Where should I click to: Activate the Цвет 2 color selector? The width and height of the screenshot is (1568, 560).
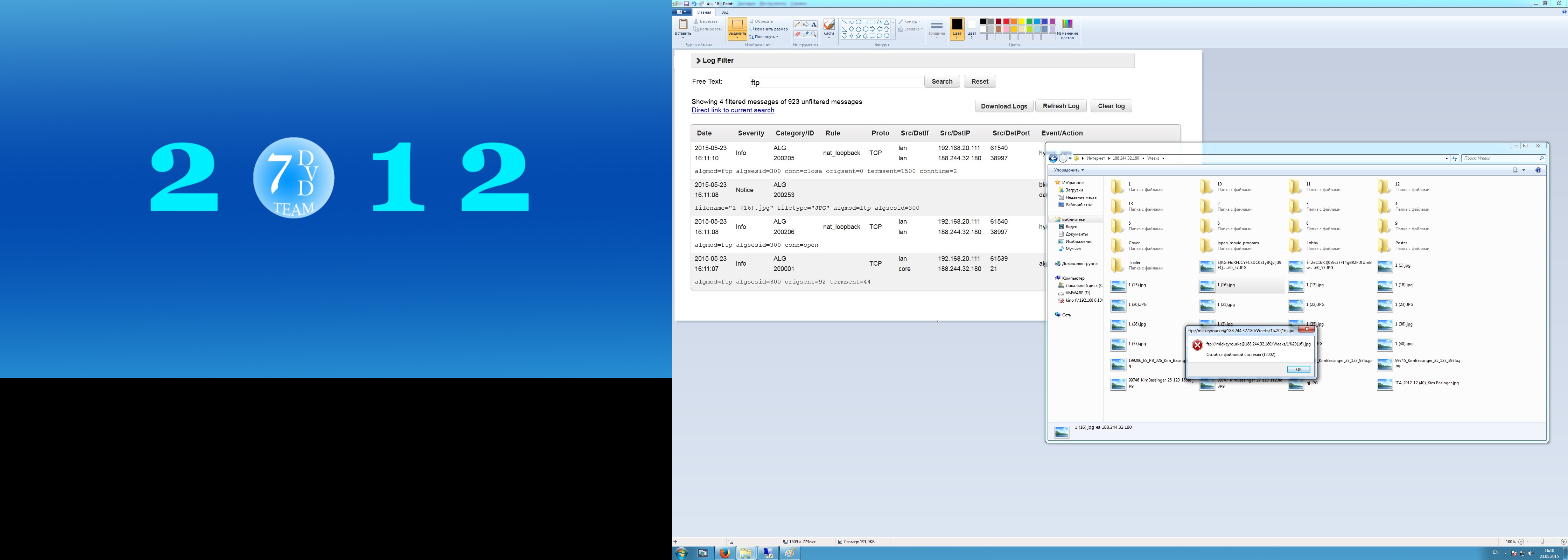(972, 29)
